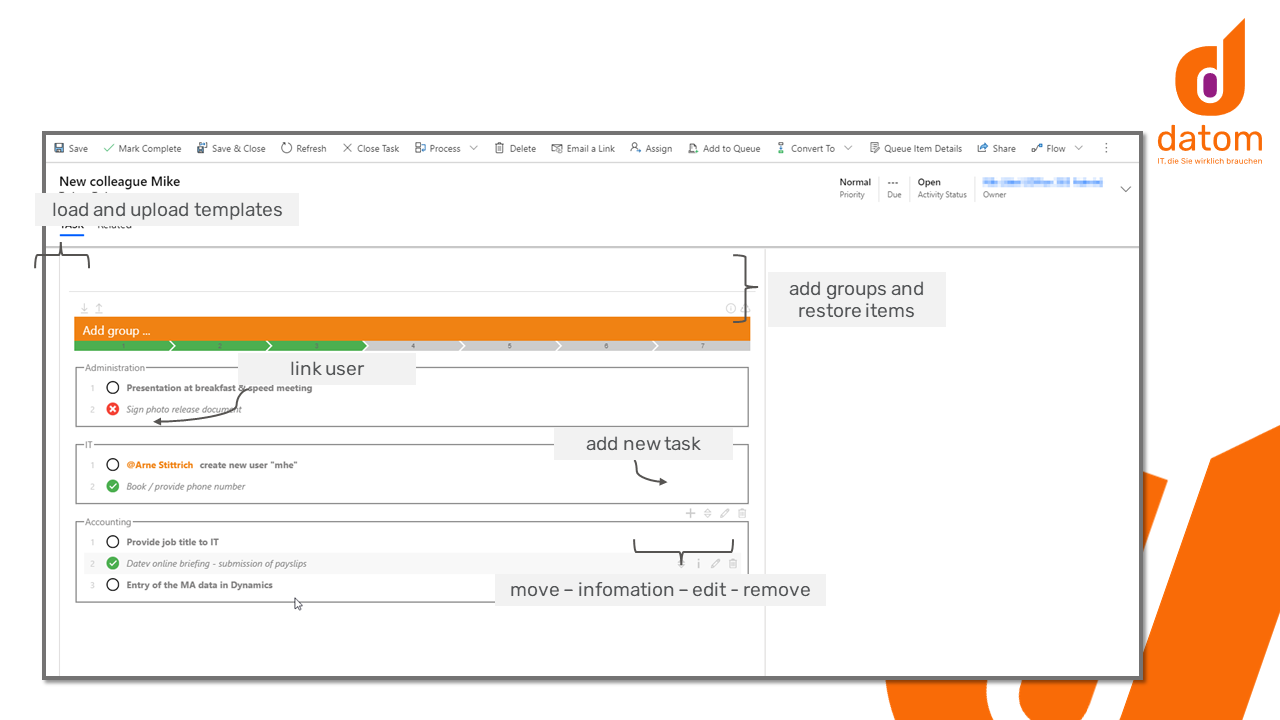Click the info icon above Add group bar
This screenshot has width=1280, height=720.
click(731, 309)
